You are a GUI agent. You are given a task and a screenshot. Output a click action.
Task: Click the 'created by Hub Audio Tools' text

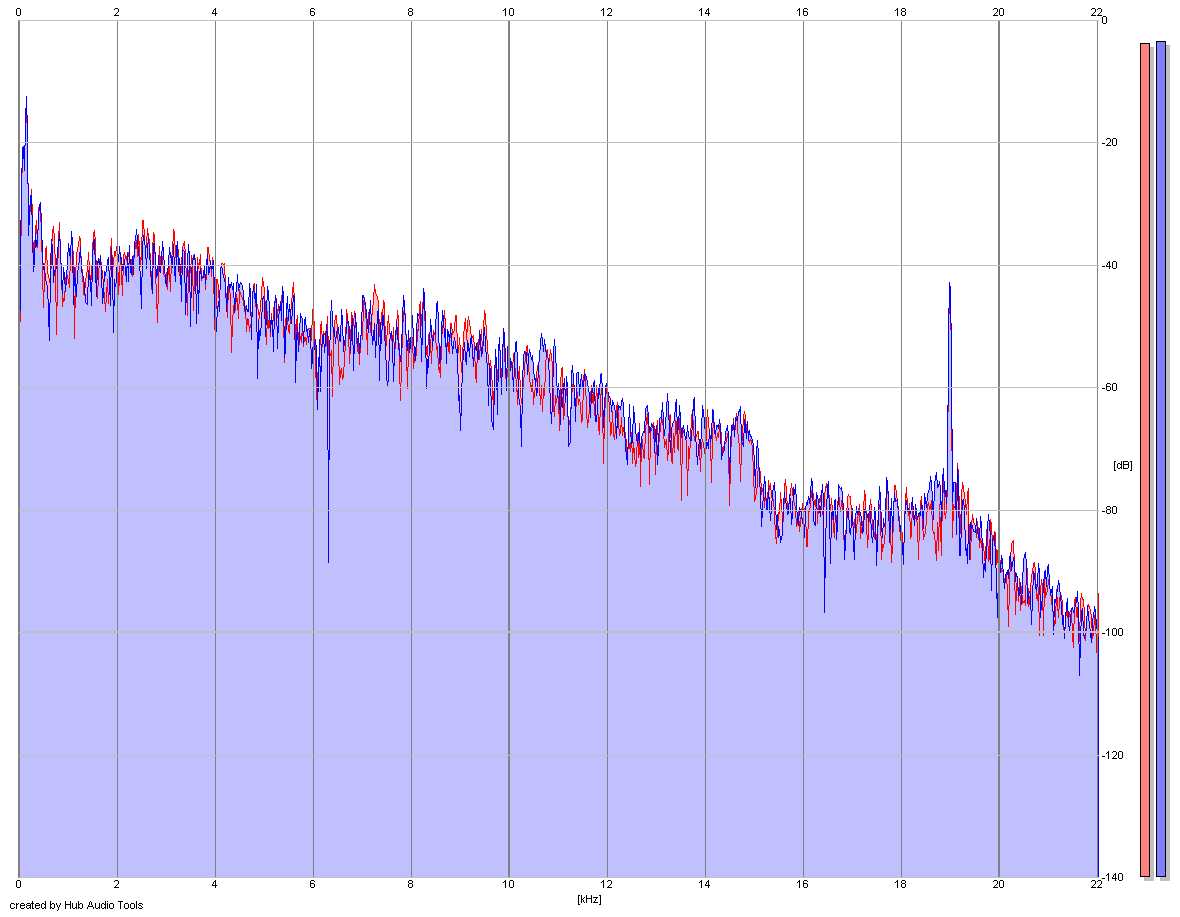coord(76,905)
